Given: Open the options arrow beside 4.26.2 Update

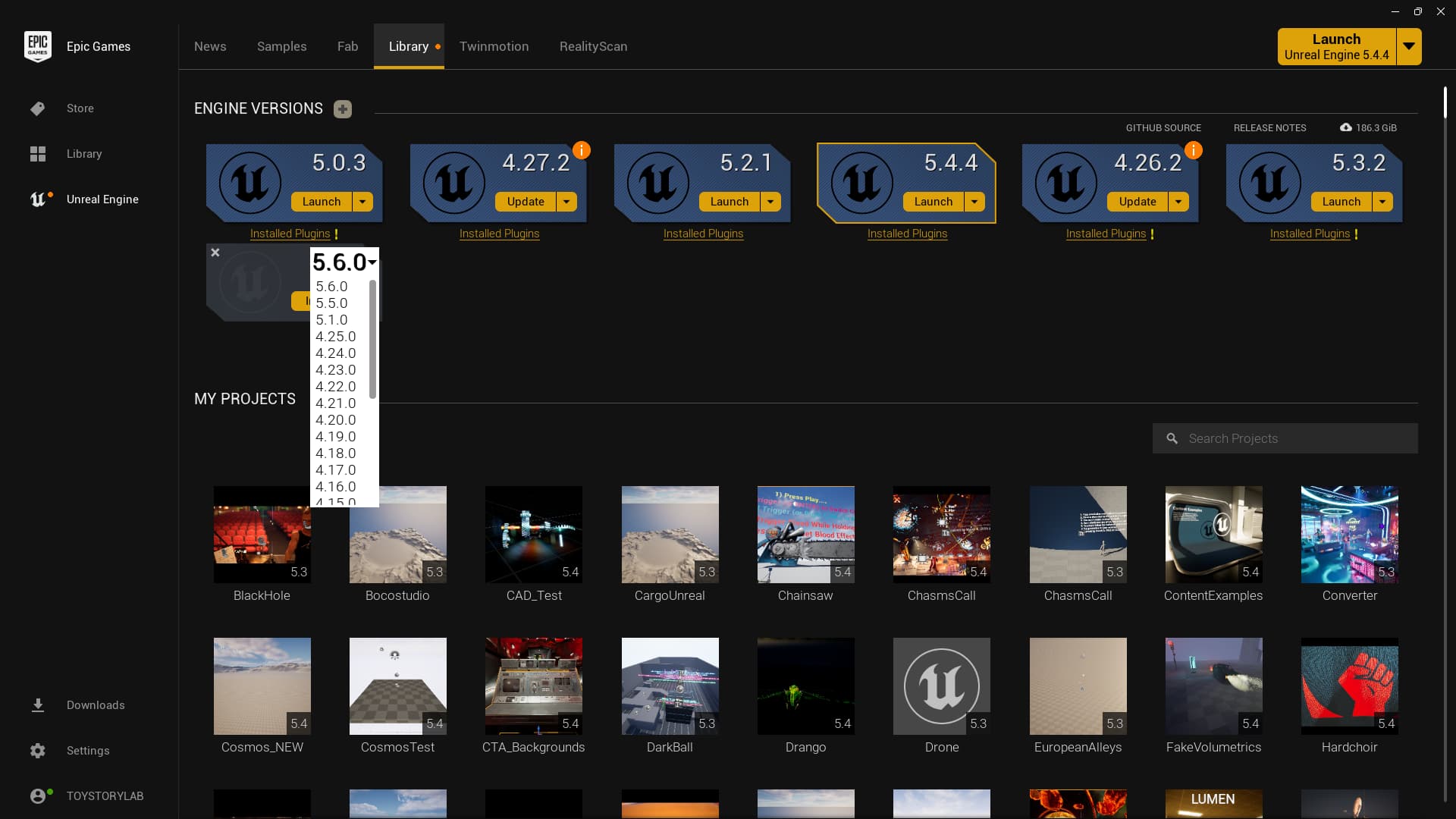Looking at the screenshot, I should [1178, 202].
